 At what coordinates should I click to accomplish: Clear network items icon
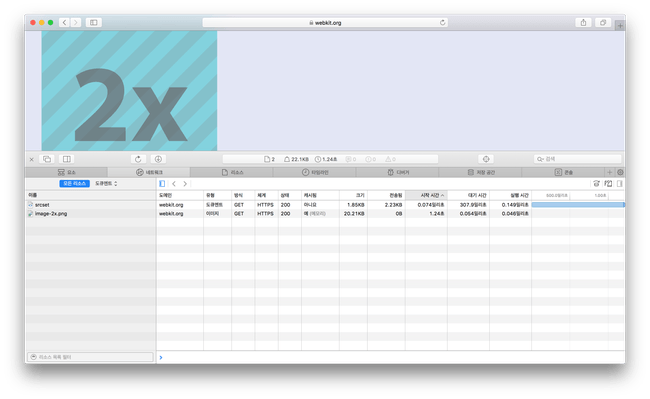[x=608, y=184]
